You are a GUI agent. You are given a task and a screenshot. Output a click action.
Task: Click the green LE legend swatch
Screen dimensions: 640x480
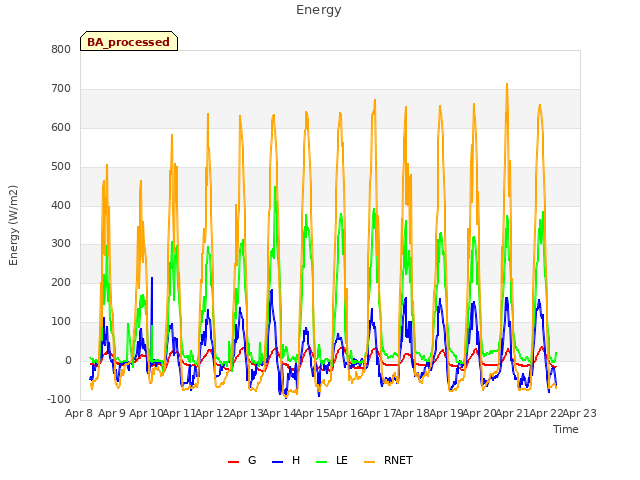(322, 462)
